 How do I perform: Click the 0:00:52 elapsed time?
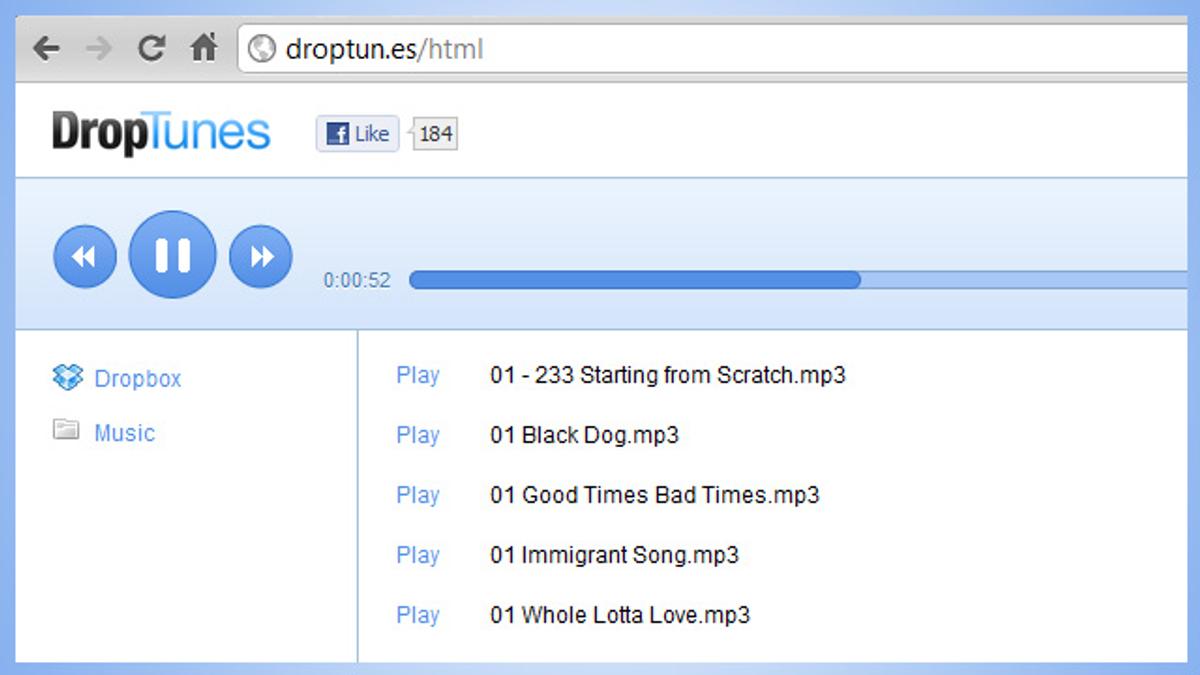point(357,280)
